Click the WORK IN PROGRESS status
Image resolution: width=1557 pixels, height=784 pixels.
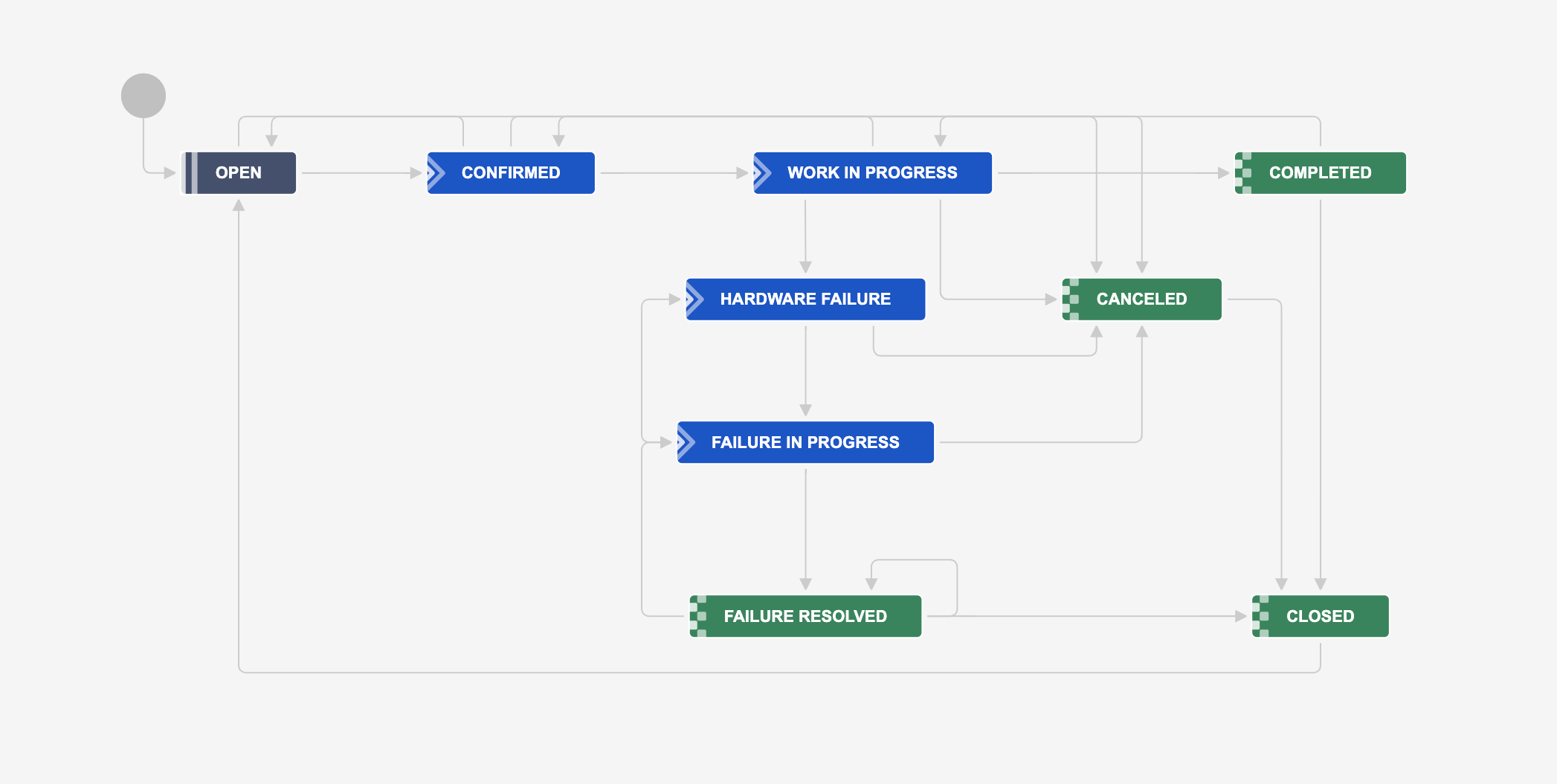[x=872, y=173]
